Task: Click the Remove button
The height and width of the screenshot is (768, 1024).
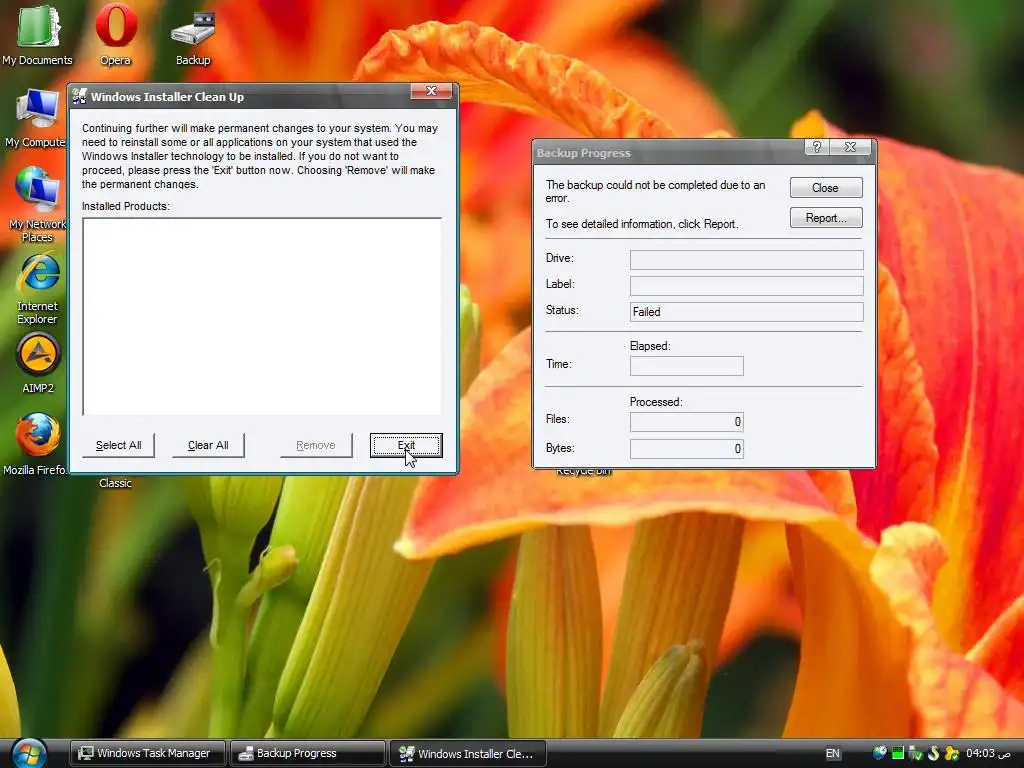Action: pyautogui.click(x=316, y=445)
